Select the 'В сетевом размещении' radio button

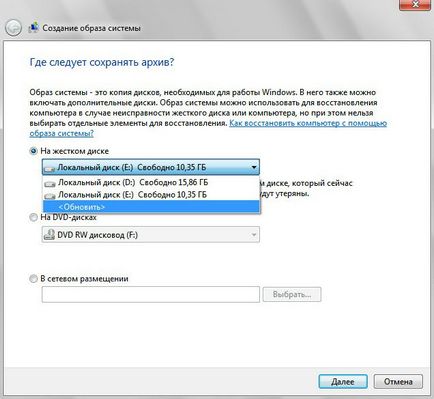[x=33, y=279]
